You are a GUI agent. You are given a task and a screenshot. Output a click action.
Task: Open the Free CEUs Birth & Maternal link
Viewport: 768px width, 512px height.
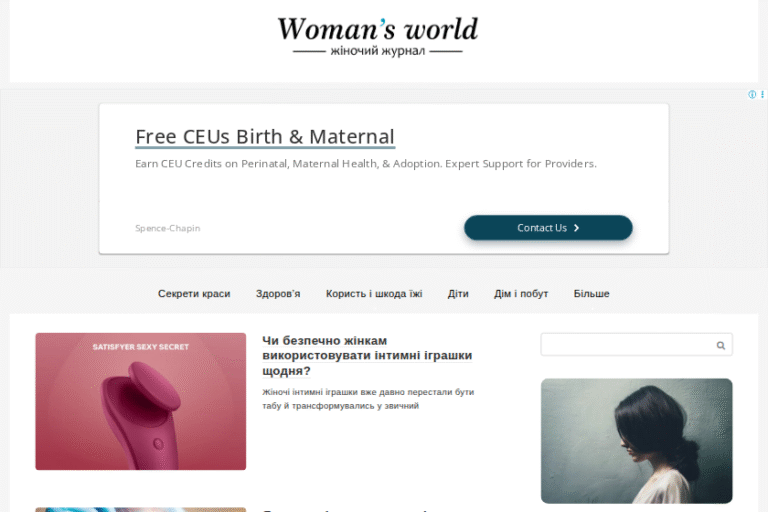coord(265,137)
